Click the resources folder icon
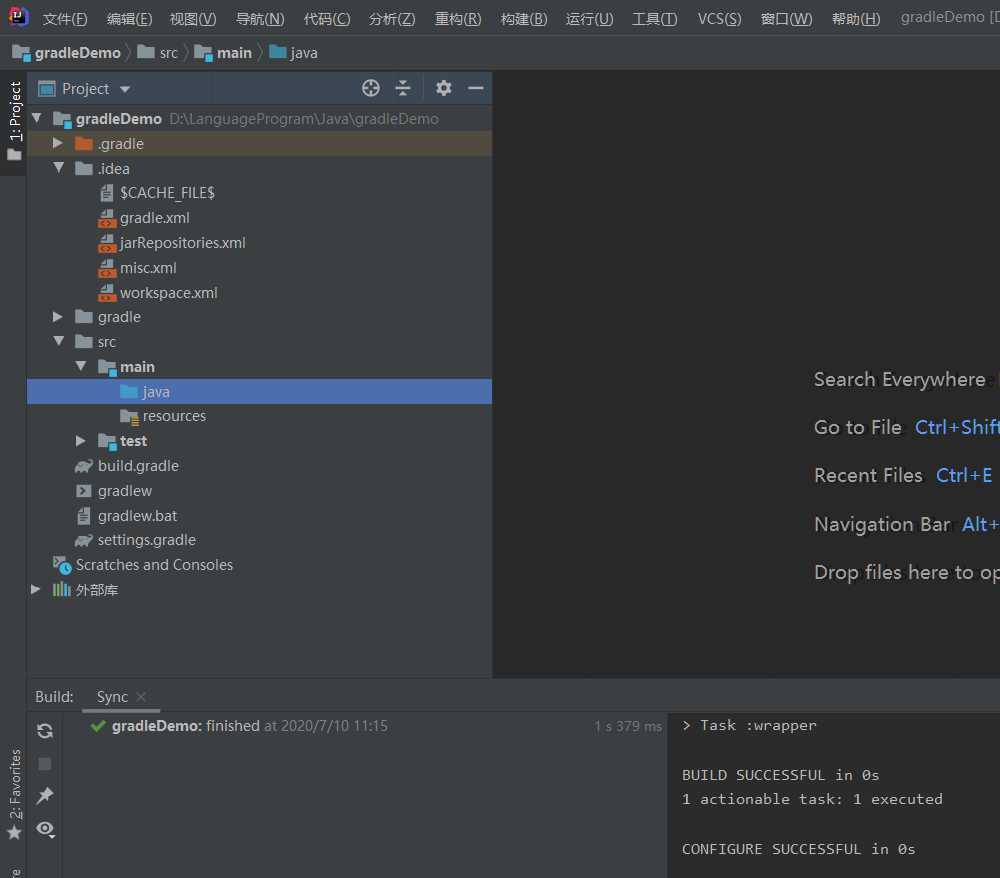The width and height of the screenshot is (1000, 878). pos(129,416)
